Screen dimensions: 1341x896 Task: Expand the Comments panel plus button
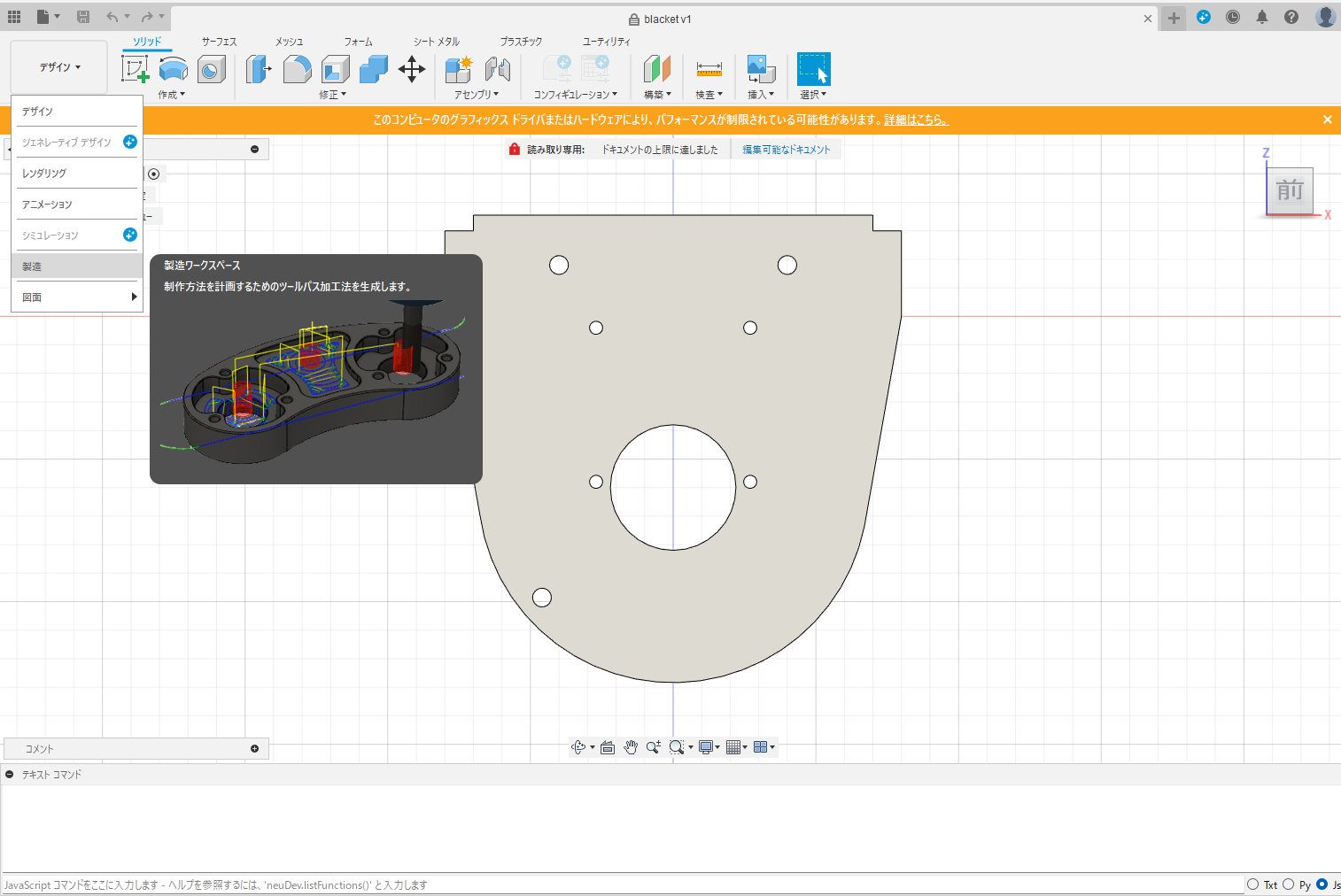254,749
